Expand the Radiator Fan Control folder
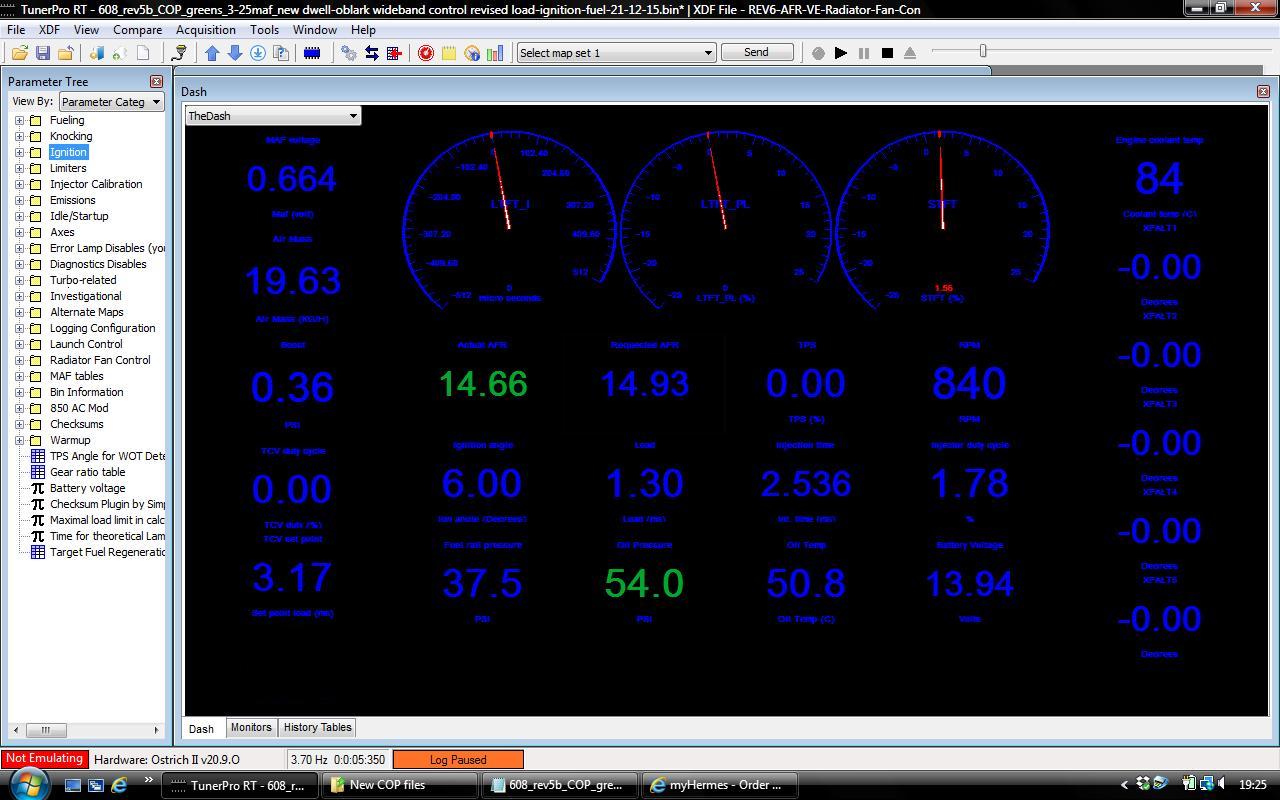The image size is (1280, 800). tap(19, 360)
